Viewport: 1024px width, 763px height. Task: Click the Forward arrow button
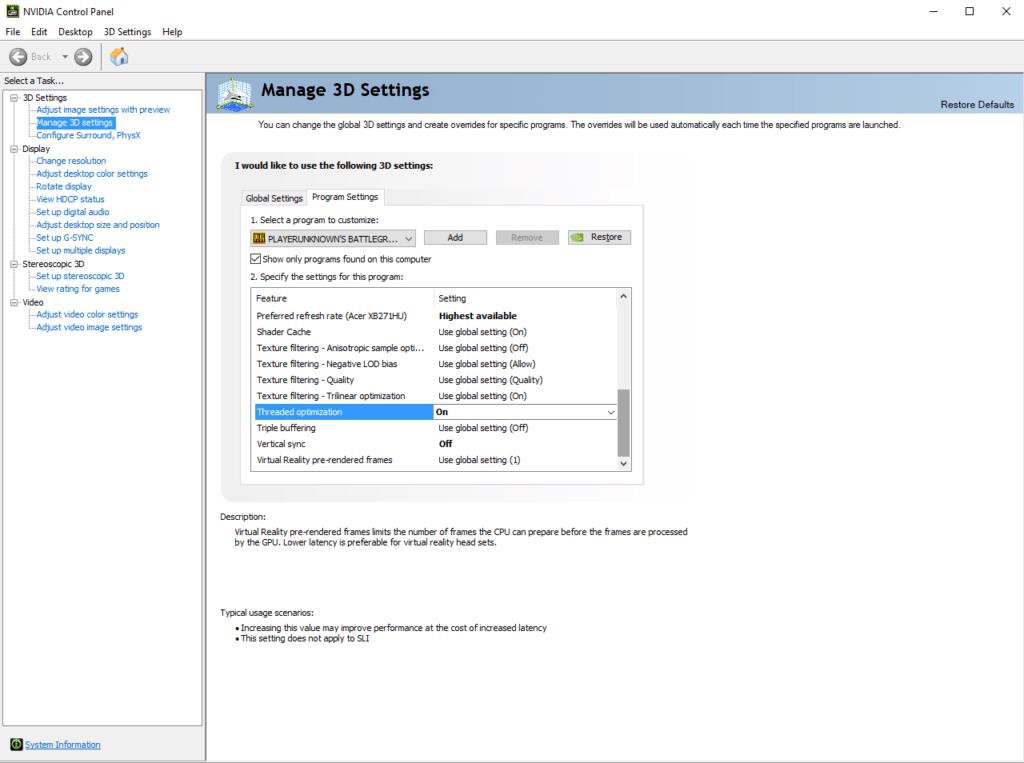click(83, 57)
